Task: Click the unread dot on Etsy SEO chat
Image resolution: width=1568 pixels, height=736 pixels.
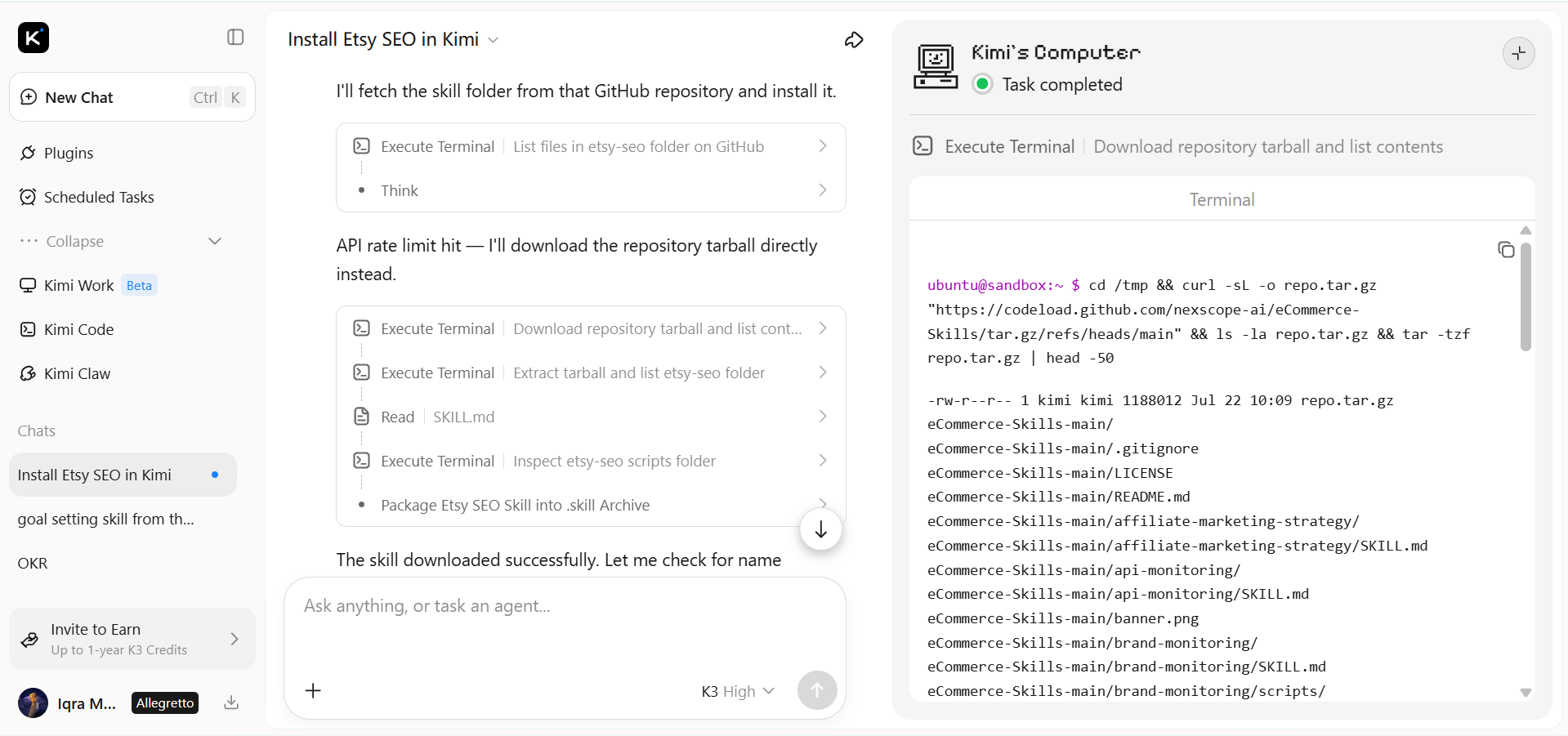Action: [215, 475]
